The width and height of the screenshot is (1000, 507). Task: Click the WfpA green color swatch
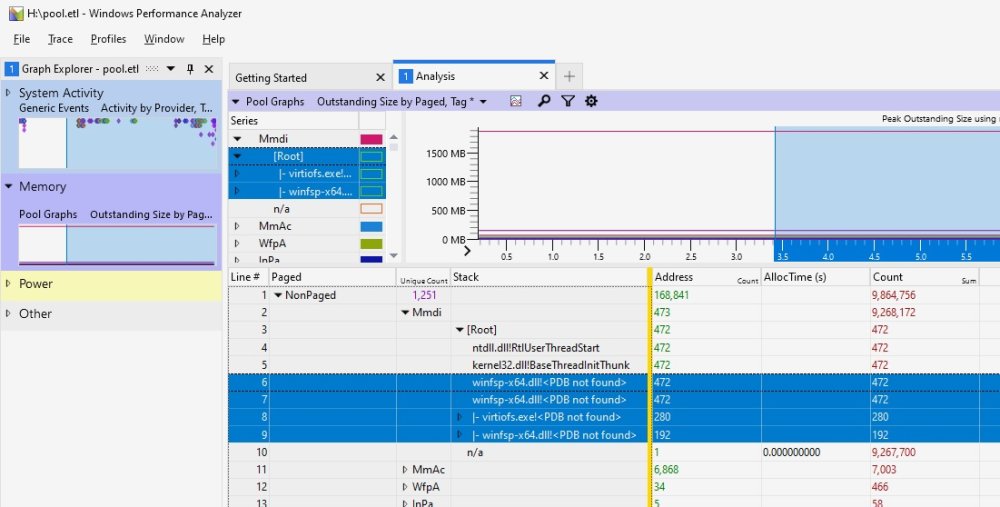point(371,244)
